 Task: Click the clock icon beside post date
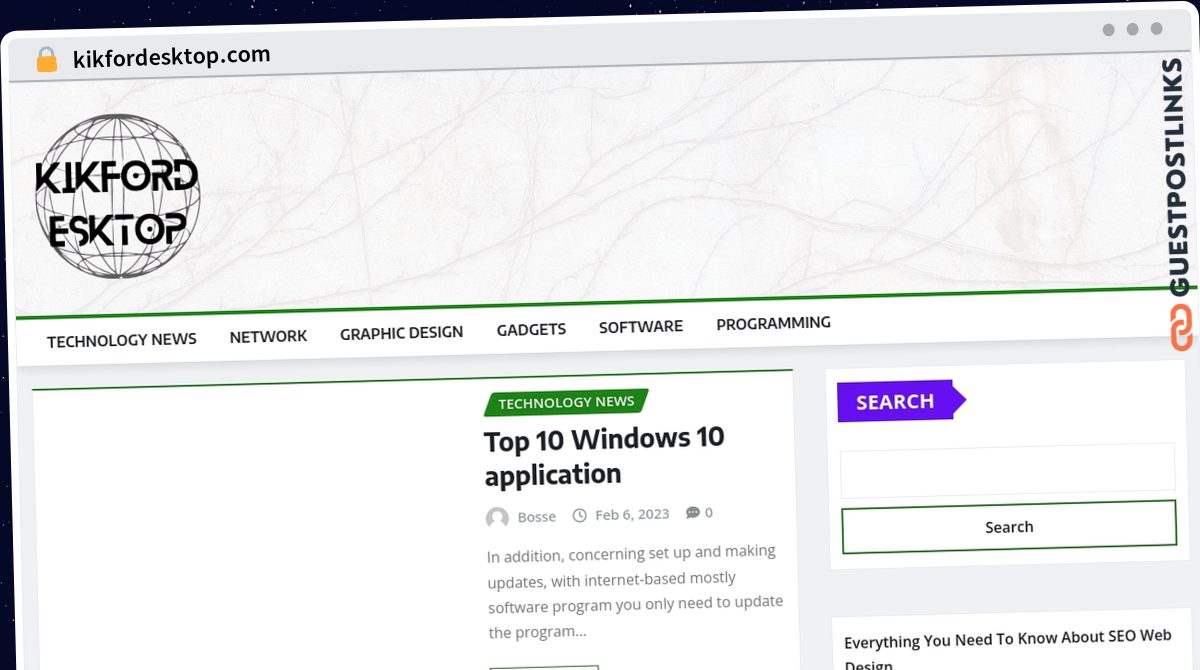[x=579, y=516]
